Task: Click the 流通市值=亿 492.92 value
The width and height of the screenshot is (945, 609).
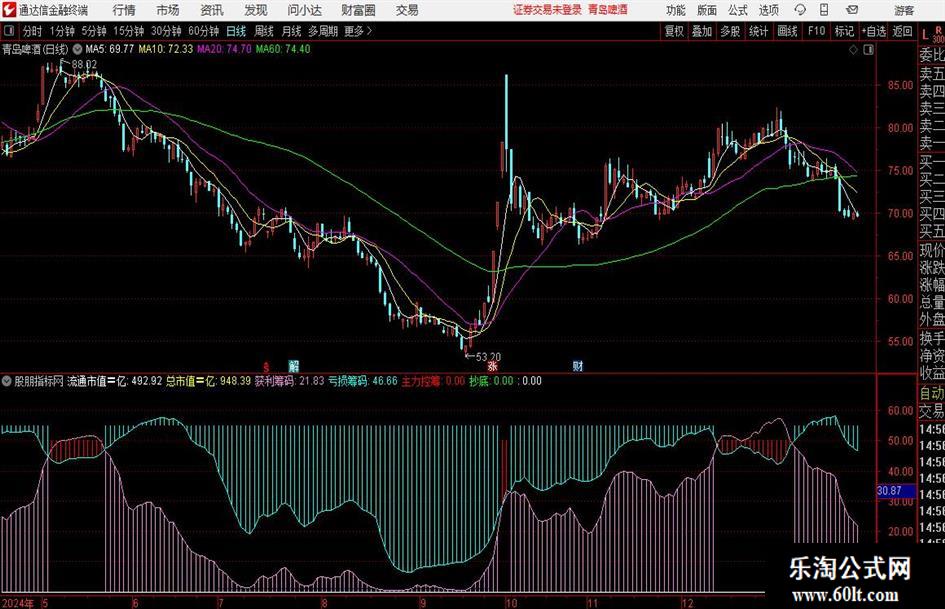Action: coord(115,381)
